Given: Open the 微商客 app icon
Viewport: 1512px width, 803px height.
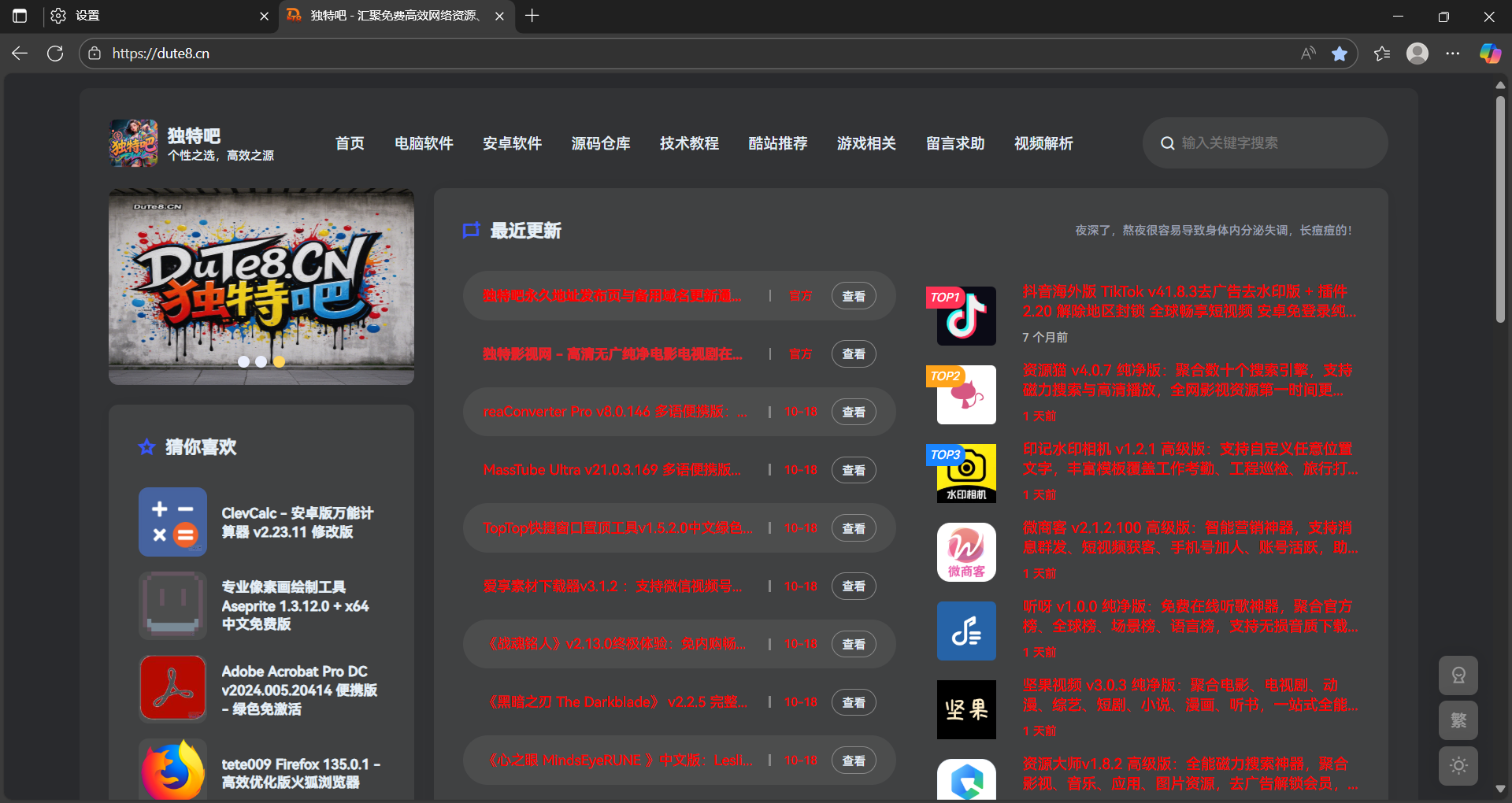Looking at the screenshot, I should pyautogui.click(x=966, y=552).
